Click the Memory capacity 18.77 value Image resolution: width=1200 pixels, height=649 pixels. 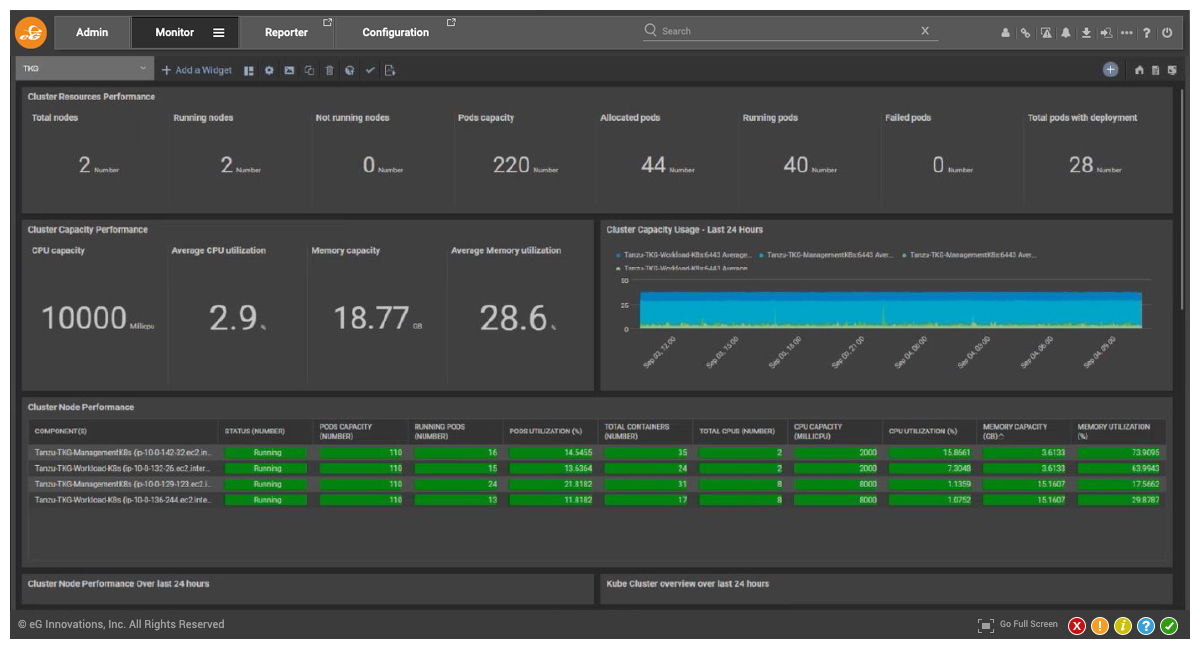click(x=371, y=319)
